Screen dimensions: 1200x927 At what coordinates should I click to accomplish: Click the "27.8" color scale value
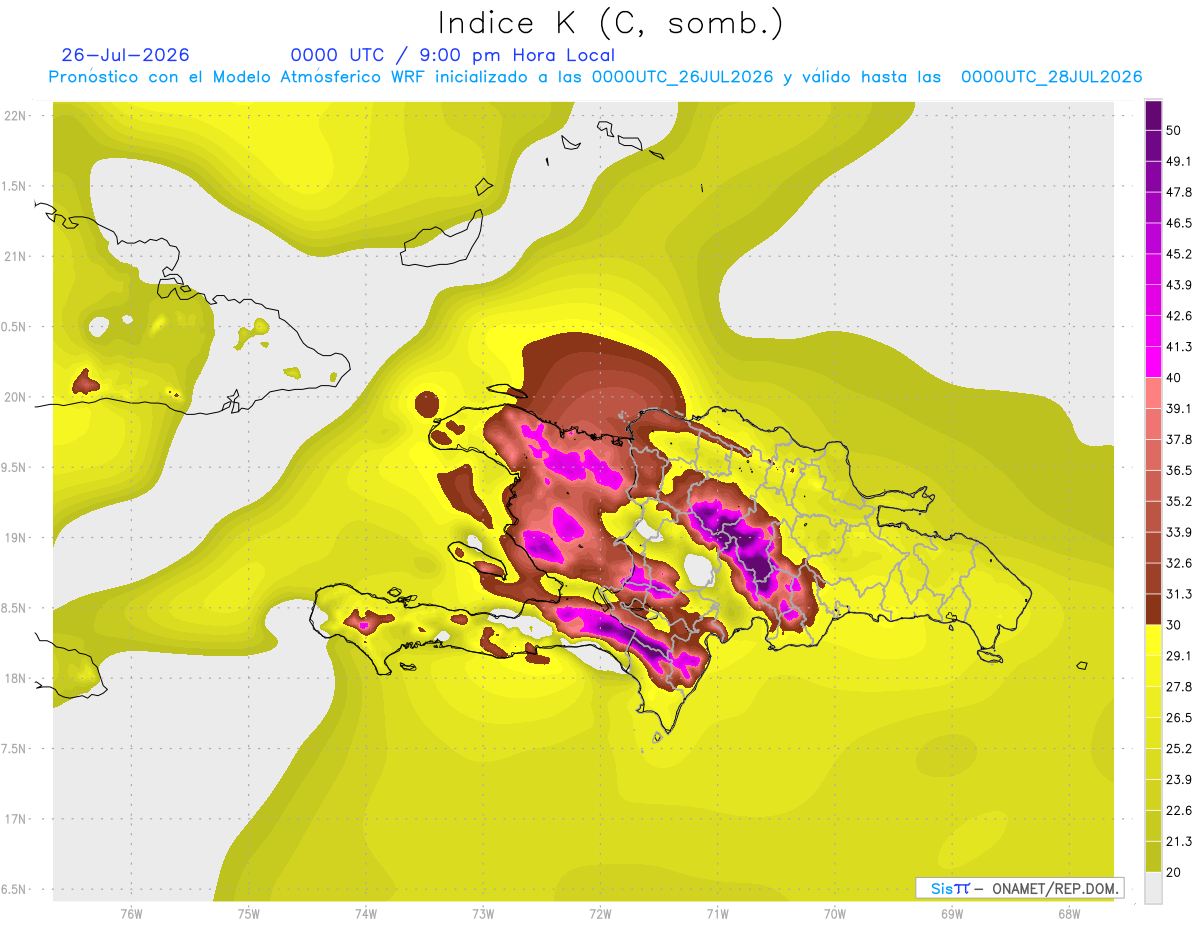point(1179,687)
